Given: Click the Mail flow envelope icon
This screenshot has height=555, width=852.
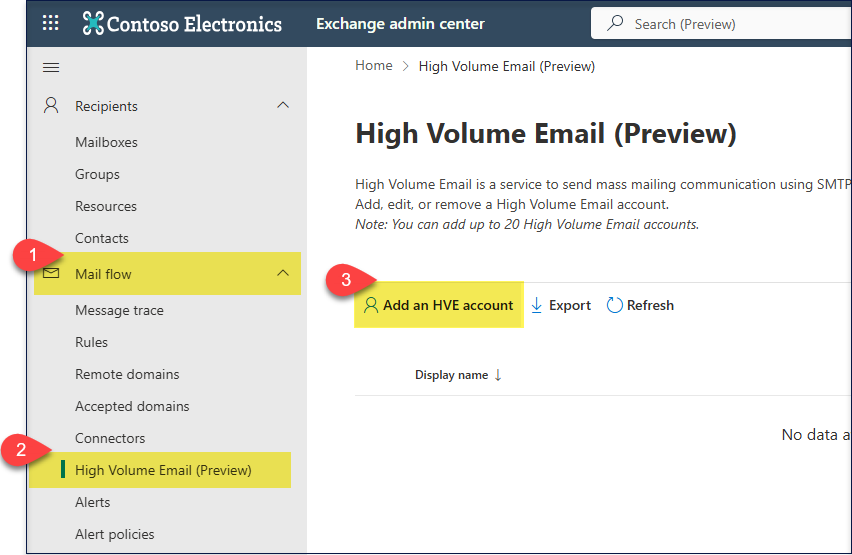Looking at the screenshot, I should [x=51, y=274].
